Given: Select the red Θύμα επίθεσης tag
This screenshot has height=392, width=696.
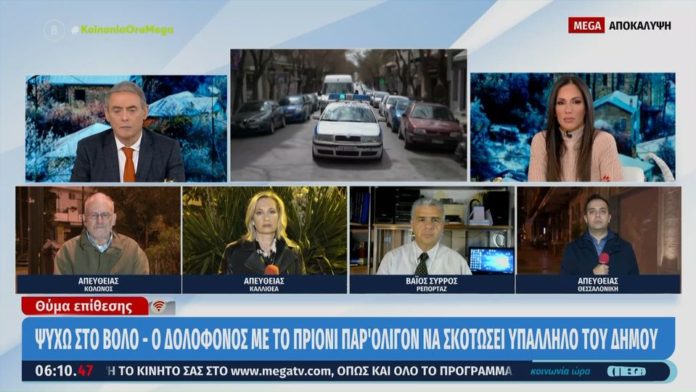Looking at the screenshot, I should click(85, 306).
